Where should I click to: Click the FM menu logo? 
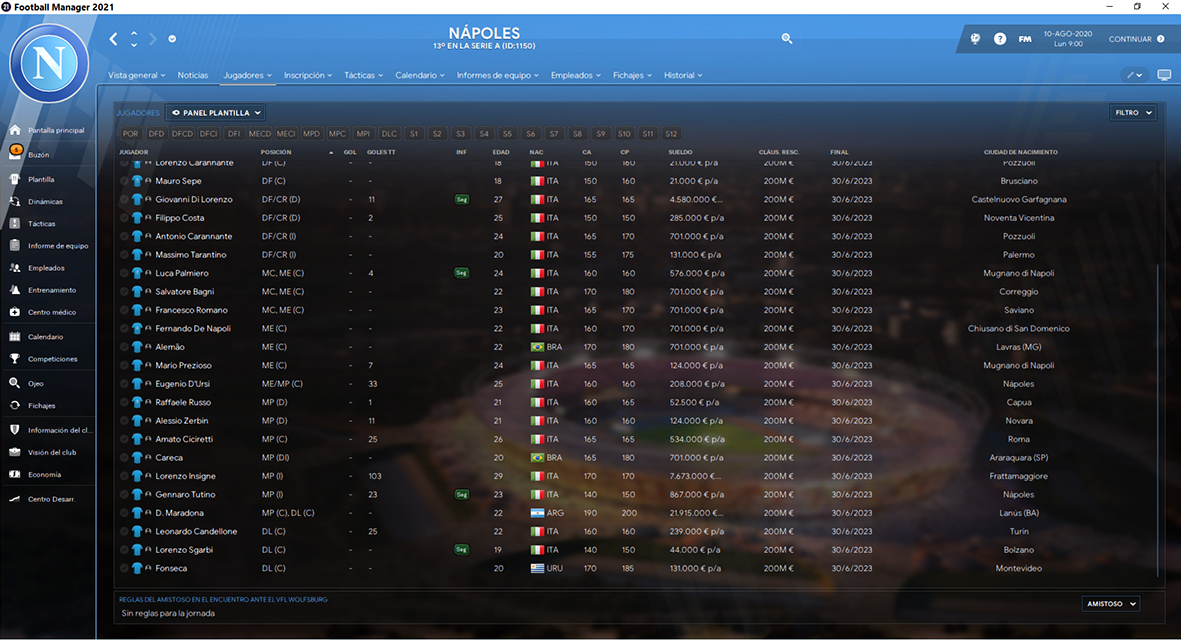click(x=1025, y=39)
